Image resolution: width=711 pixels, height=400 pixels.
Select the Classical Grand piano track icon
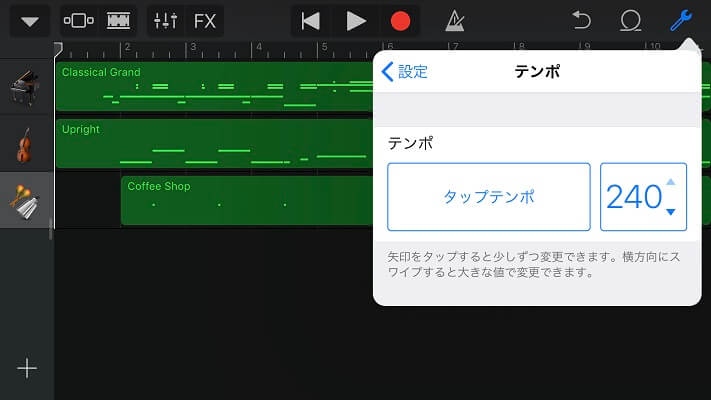tap(24, 87)
